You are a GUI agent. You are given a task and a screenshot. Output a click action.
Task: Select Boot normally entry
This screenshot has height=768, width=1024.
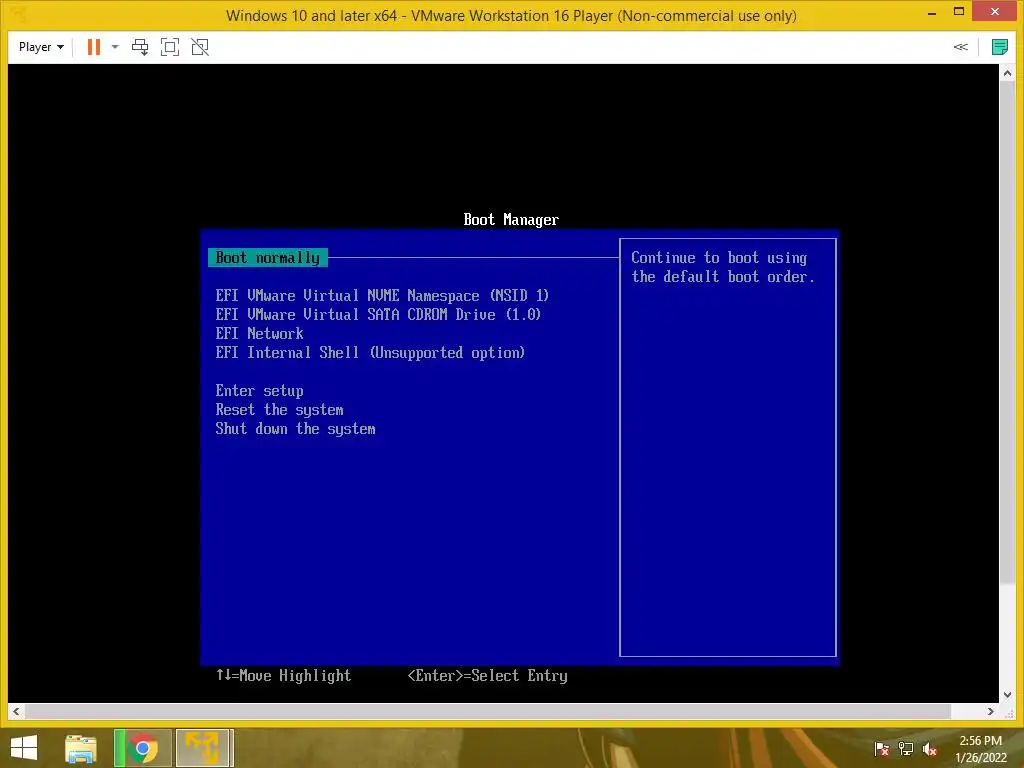pos(268,258)
